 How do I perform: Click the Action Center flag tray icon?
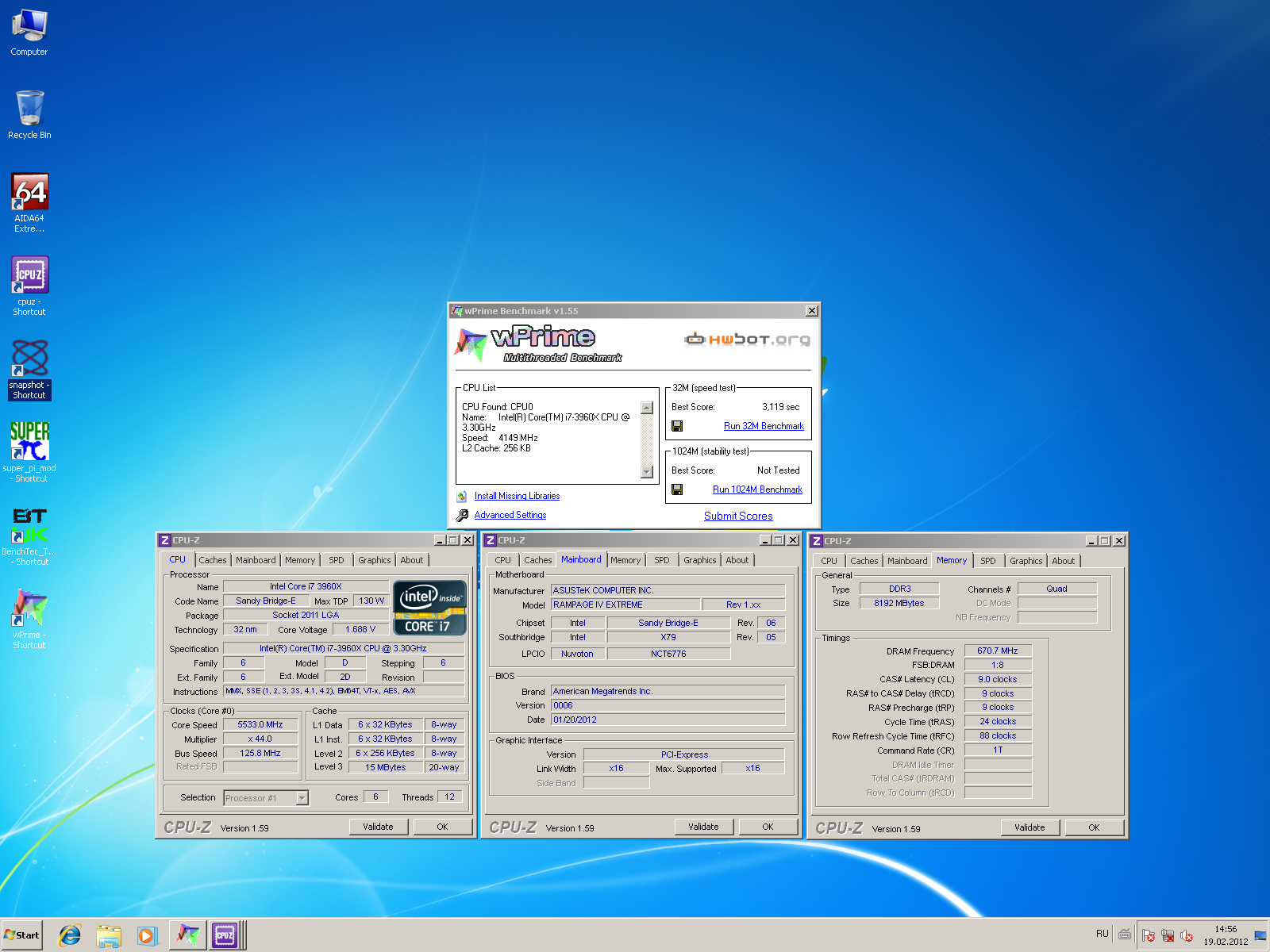click(x=1148, y=935)
